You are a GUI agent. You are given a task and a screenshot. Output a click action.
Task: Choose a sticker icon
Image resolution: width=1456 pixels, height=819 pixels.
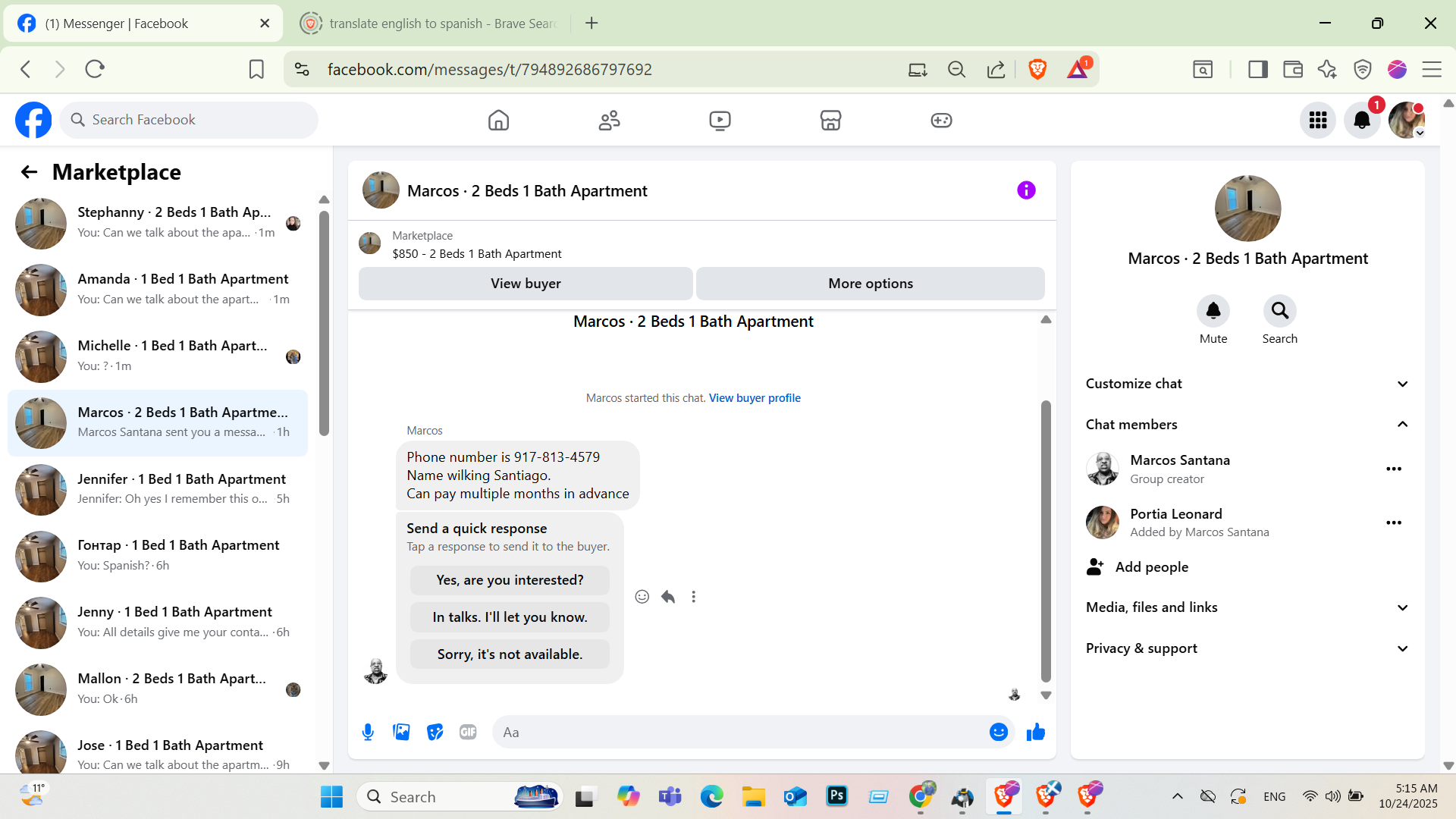[435, 732]
